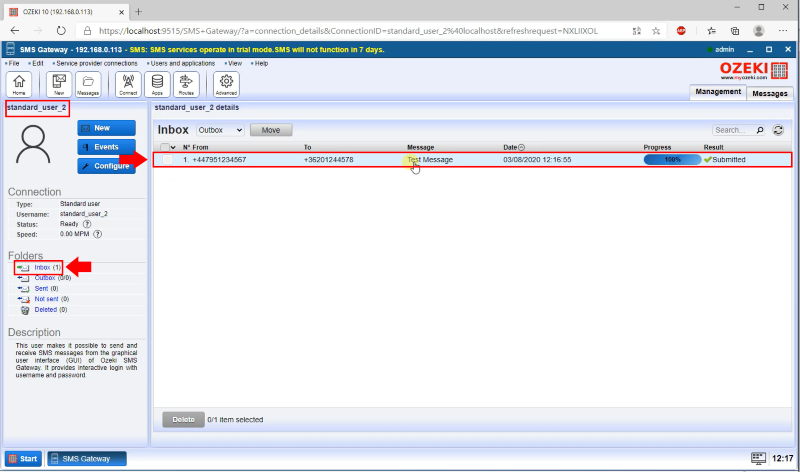Screen dimensions: 800x472
Task: Expand the arrow beside the header checkbox
Action: (173, 147)
